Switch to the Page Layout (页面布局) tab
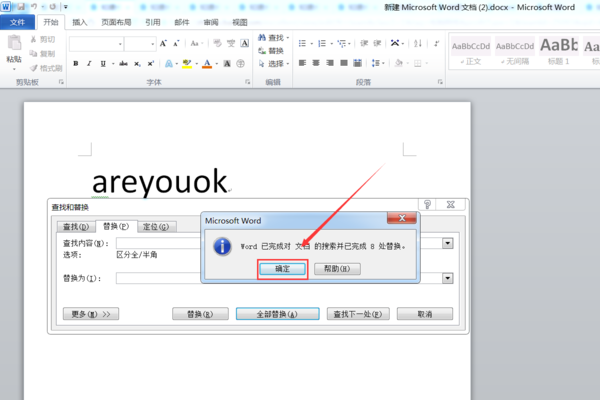This screenshot has height=400, width=600. pos(116,22)
